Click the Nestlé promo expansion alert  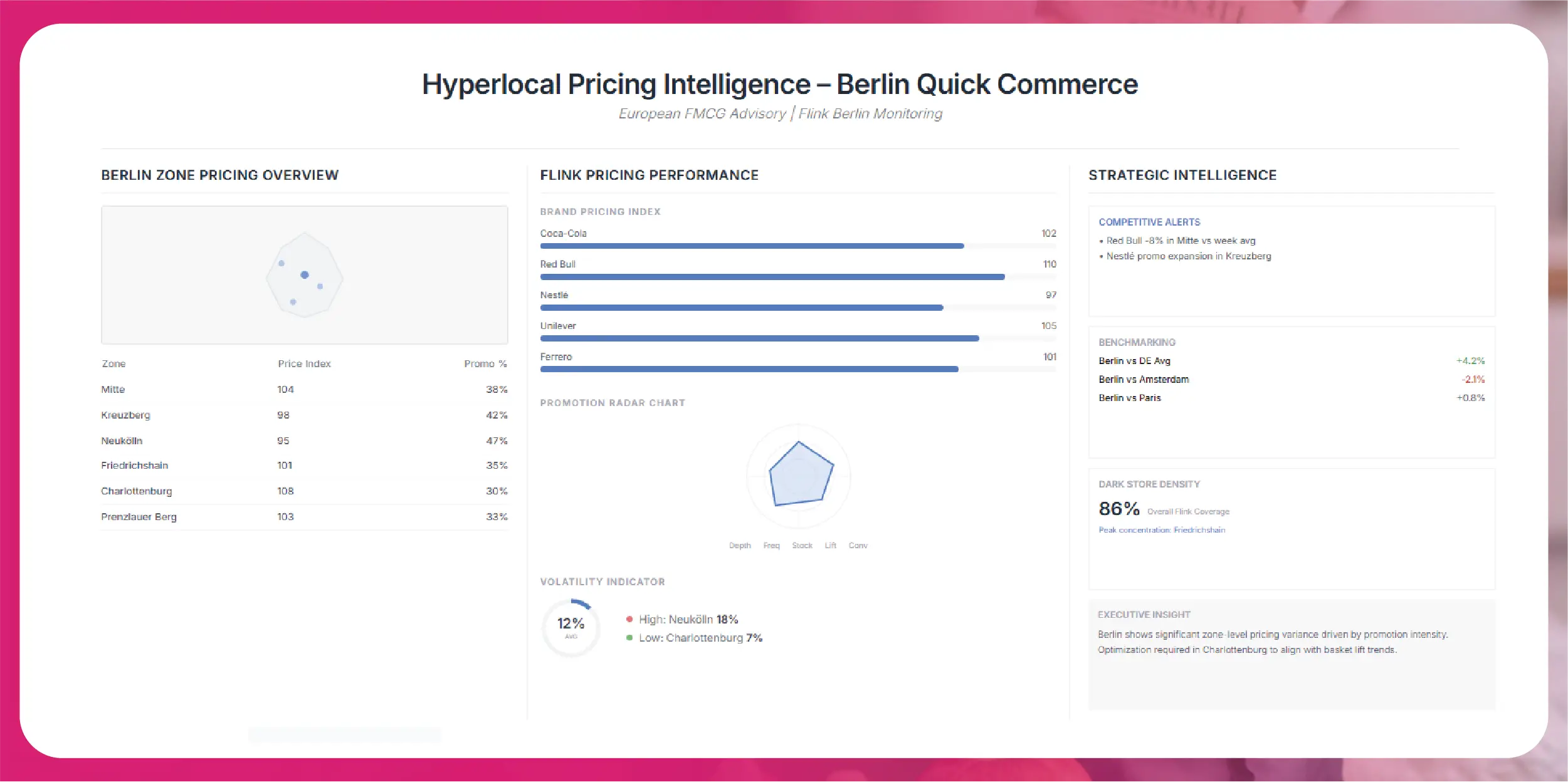(1188, 256)
